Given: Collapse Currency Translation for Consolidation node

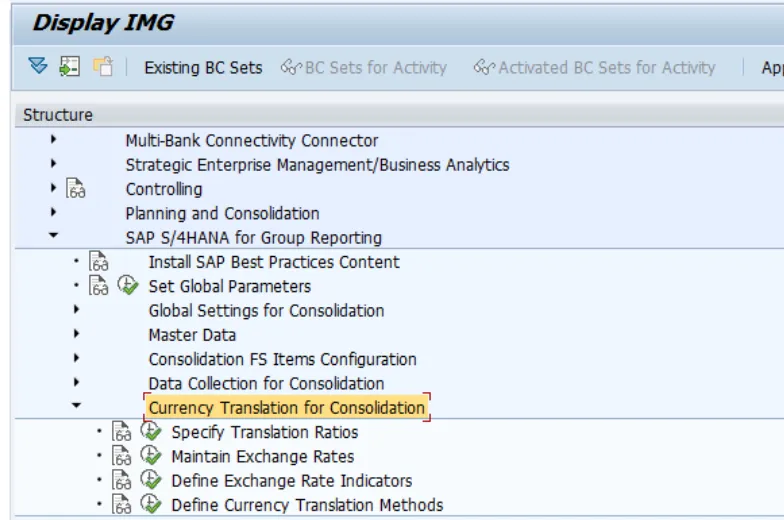Looking at the screenshot, I should (x=76, y=407).
